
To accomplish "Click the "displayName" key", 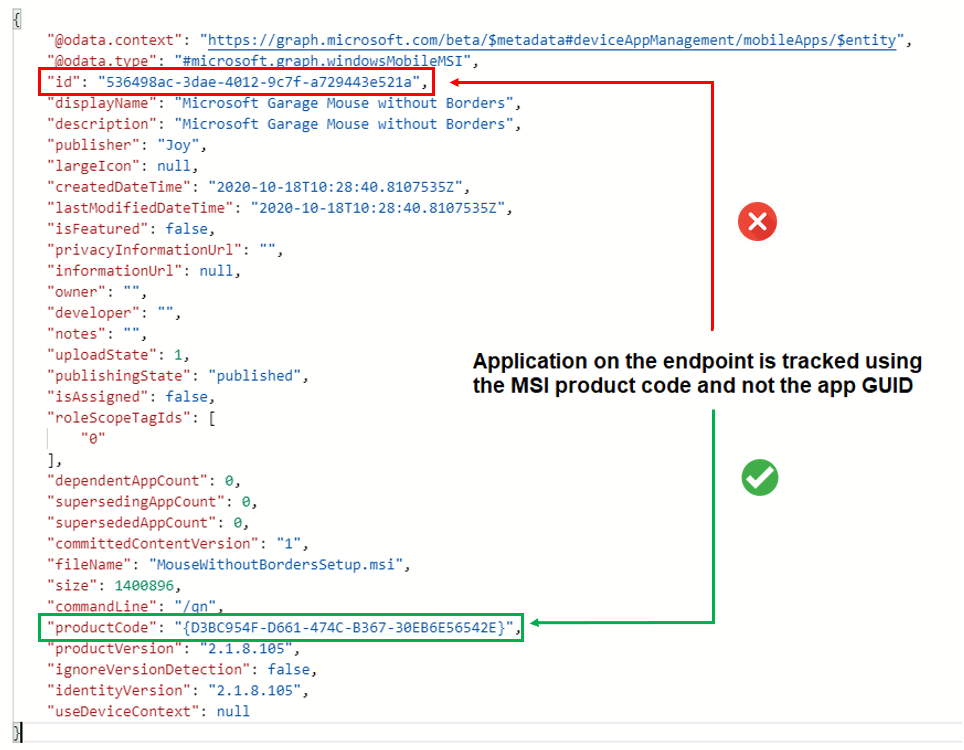I will coord(101,103).
